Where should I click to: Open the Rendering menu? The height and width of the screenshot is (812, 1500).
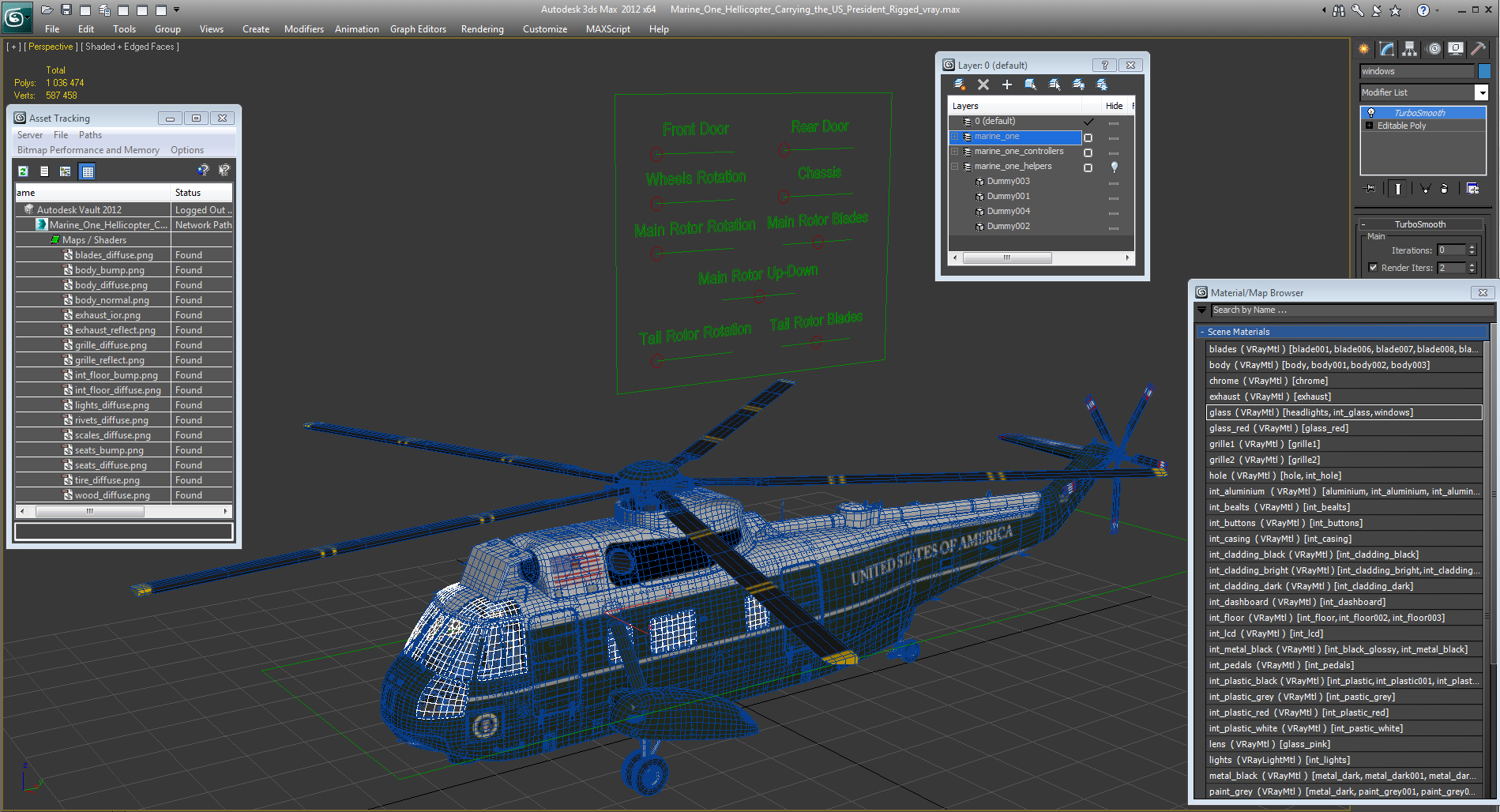point(482,29)
